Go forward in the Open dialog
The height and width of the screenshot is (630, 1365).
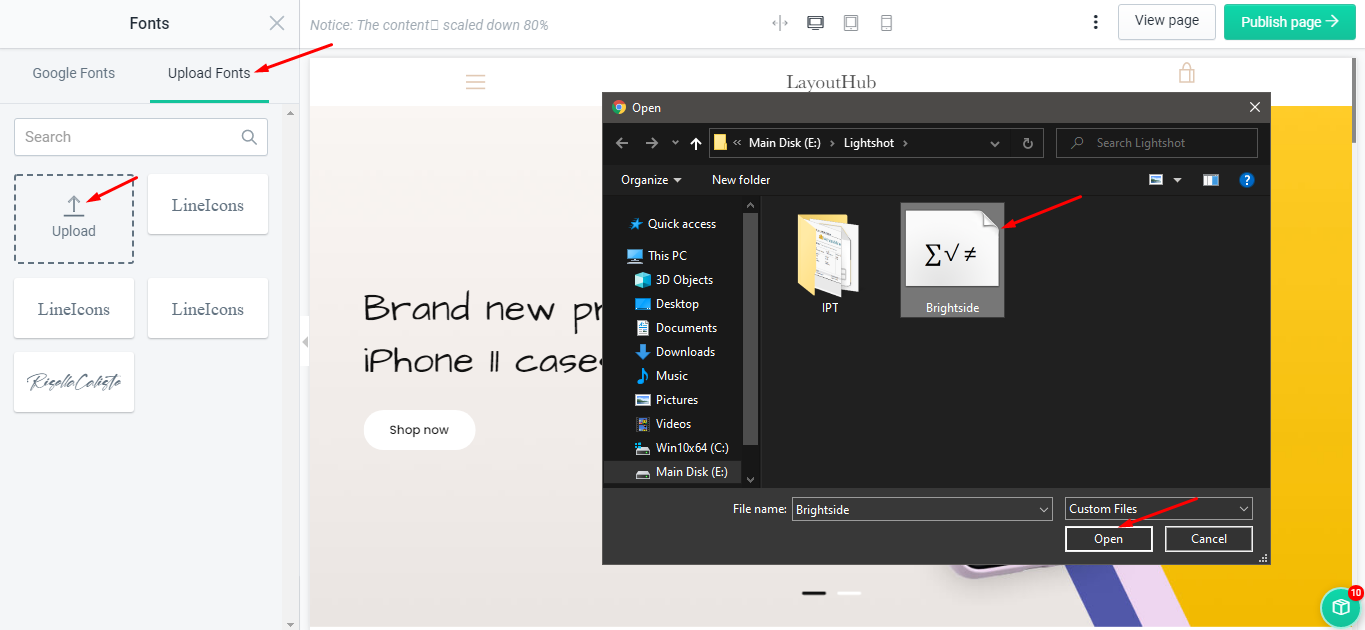pos(652,143)
